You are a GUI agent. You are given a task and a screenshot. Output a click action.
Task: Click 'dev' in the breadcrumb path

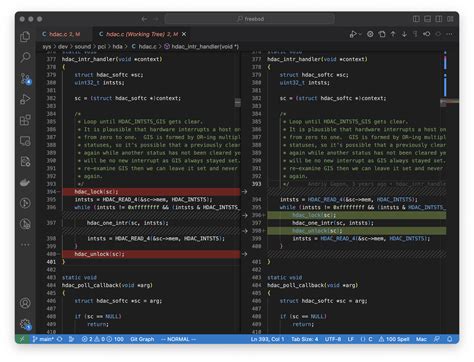coord(63,47)
